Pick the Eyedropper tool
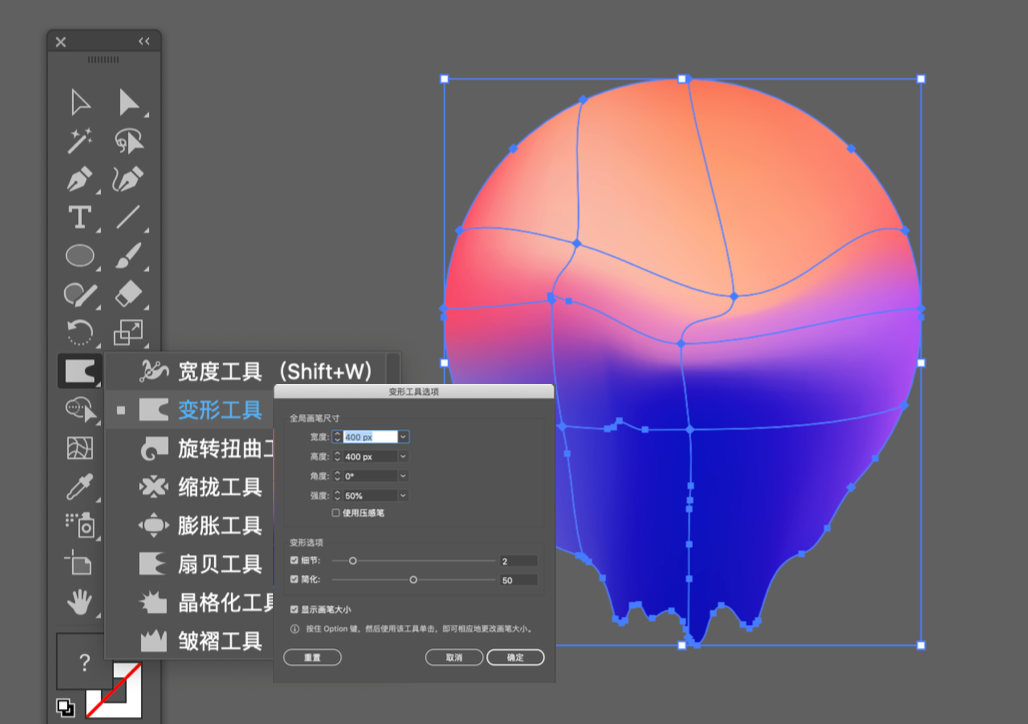This screenshot has width=1028, height=724. [x=80, y=487]
